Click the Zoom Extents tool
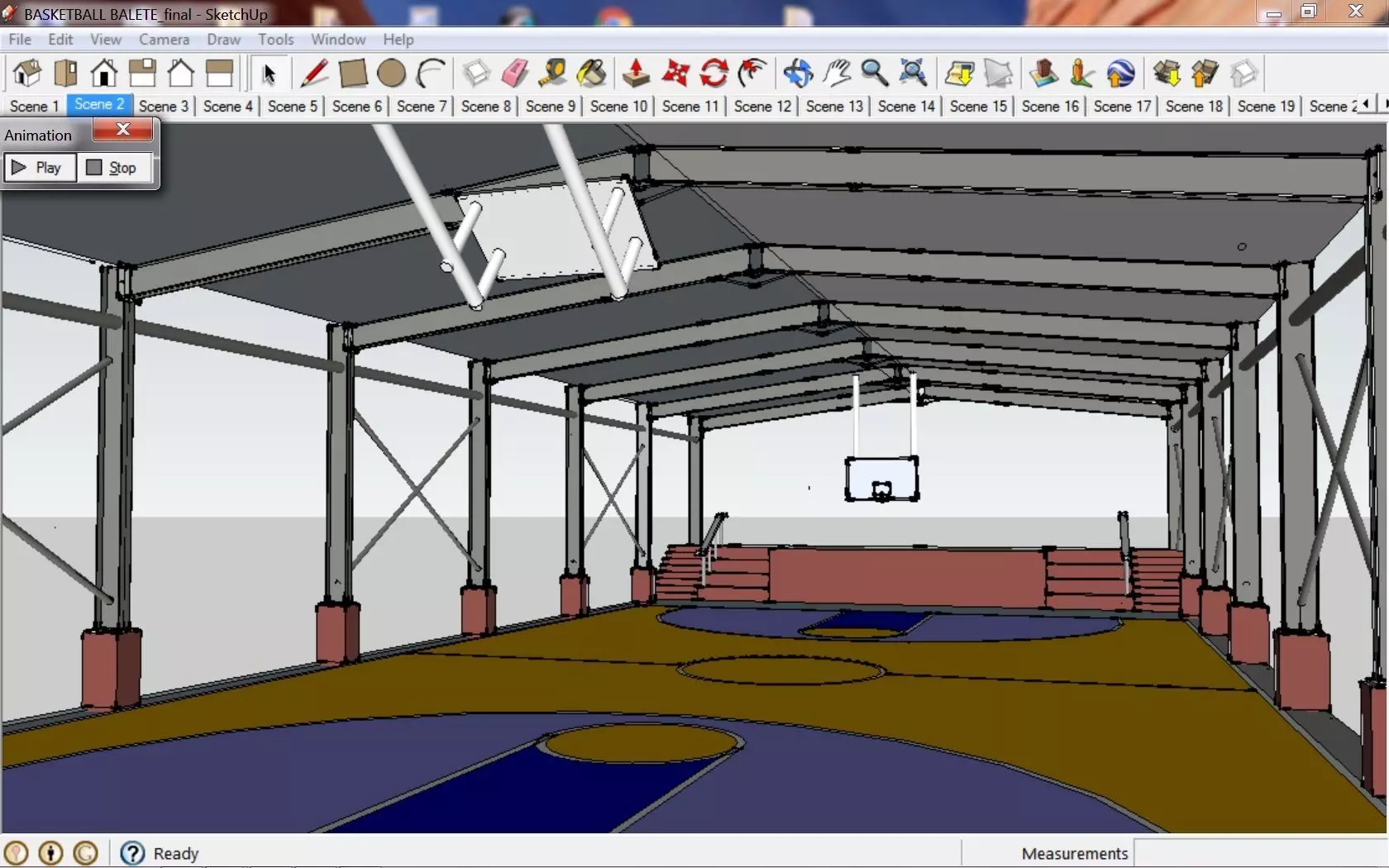This screenshot has height=868, width=1389. coord(913,74)
